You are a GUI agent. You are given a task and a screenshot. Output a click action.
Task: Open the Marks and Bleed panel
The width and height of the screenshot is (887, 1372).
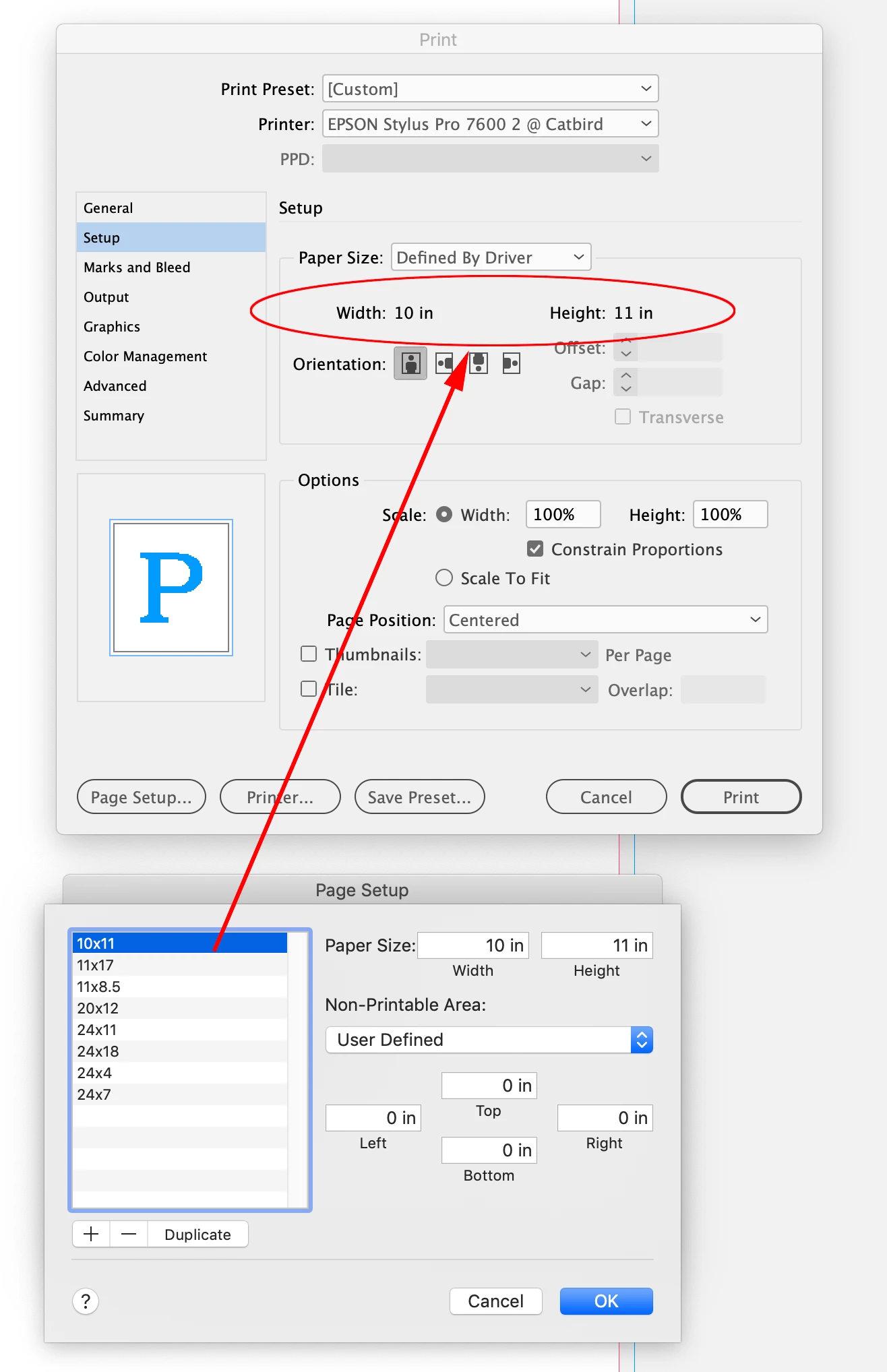[171, 267]
